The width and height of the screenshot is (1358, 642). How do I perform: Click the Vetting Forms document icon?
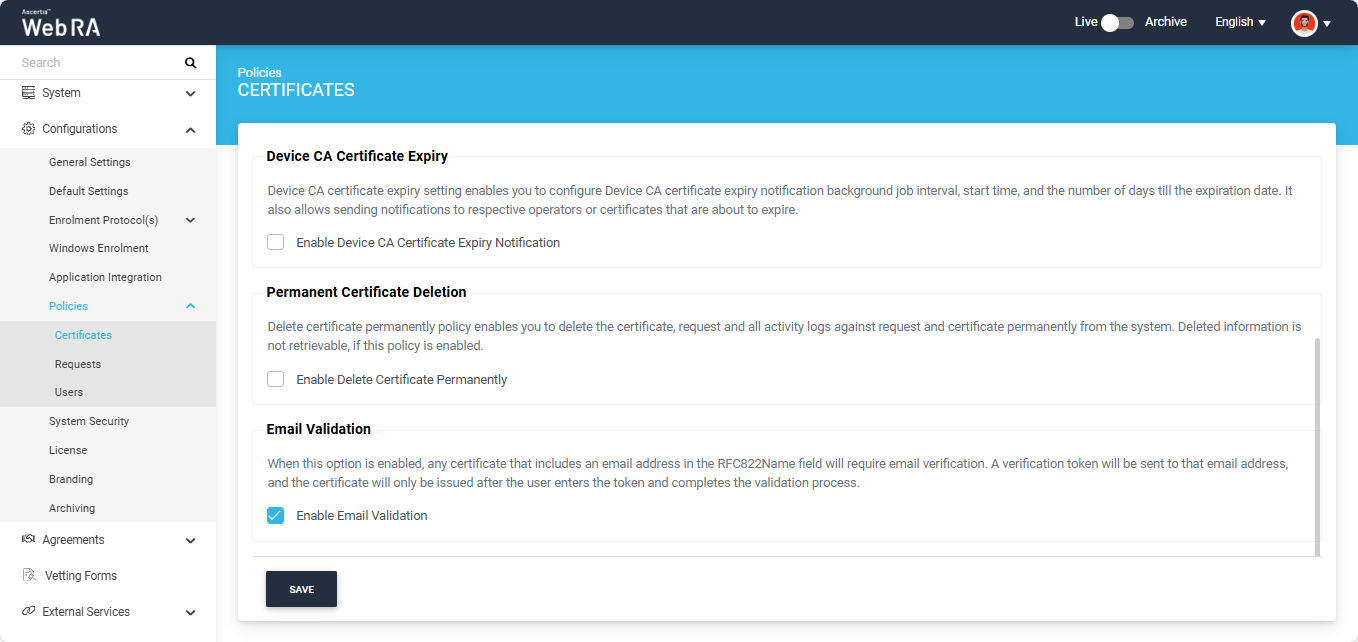[x=29, y=576]
